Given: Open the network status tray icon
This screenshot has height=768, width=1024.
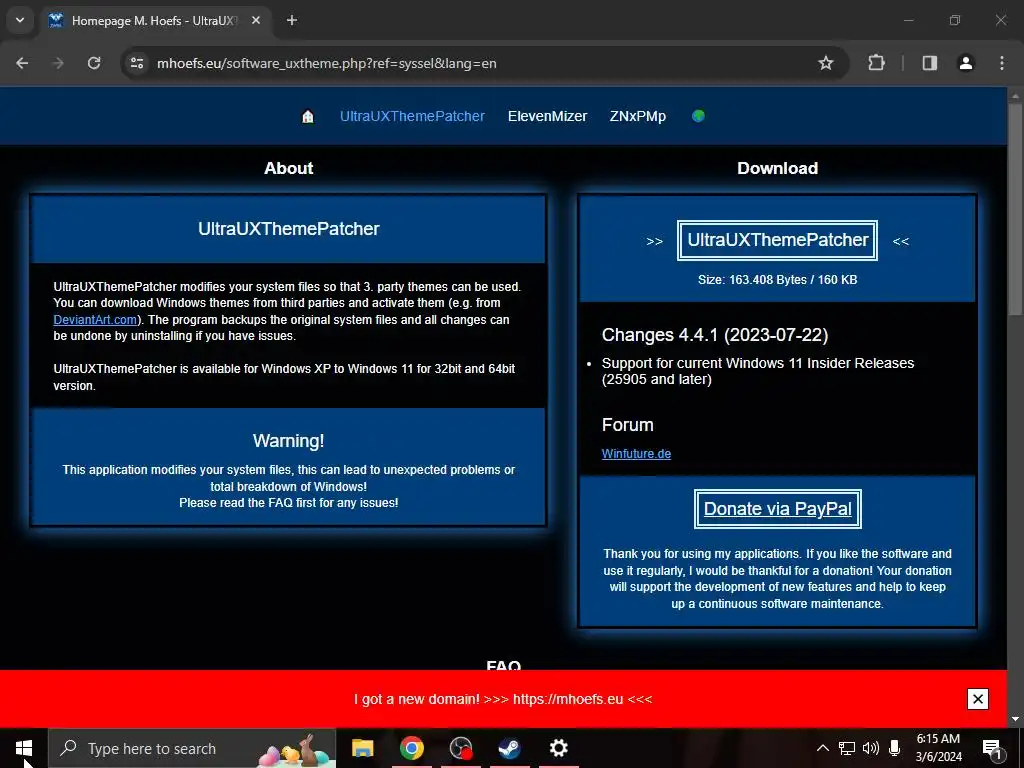Looking at the screenshot, I should pyautogui.click(x=847, y=748).
